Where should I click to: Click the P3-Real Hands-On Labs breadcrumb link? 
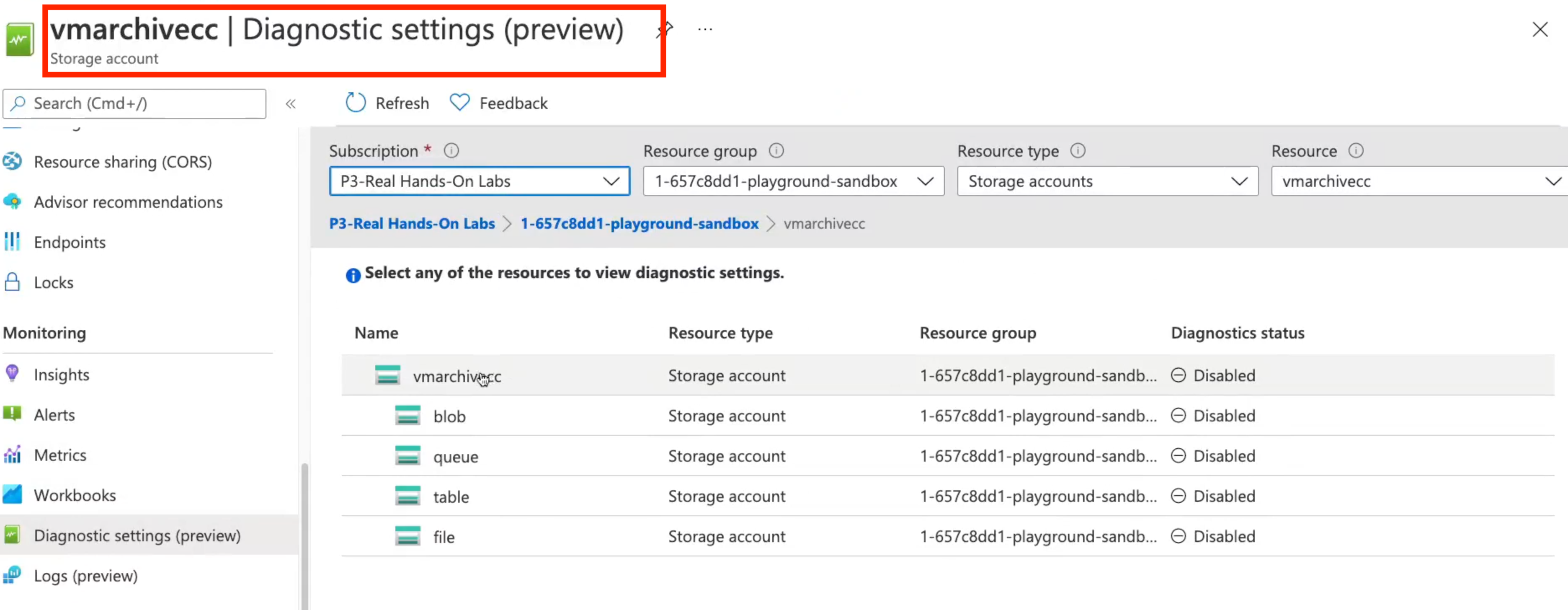coord(412,224)
